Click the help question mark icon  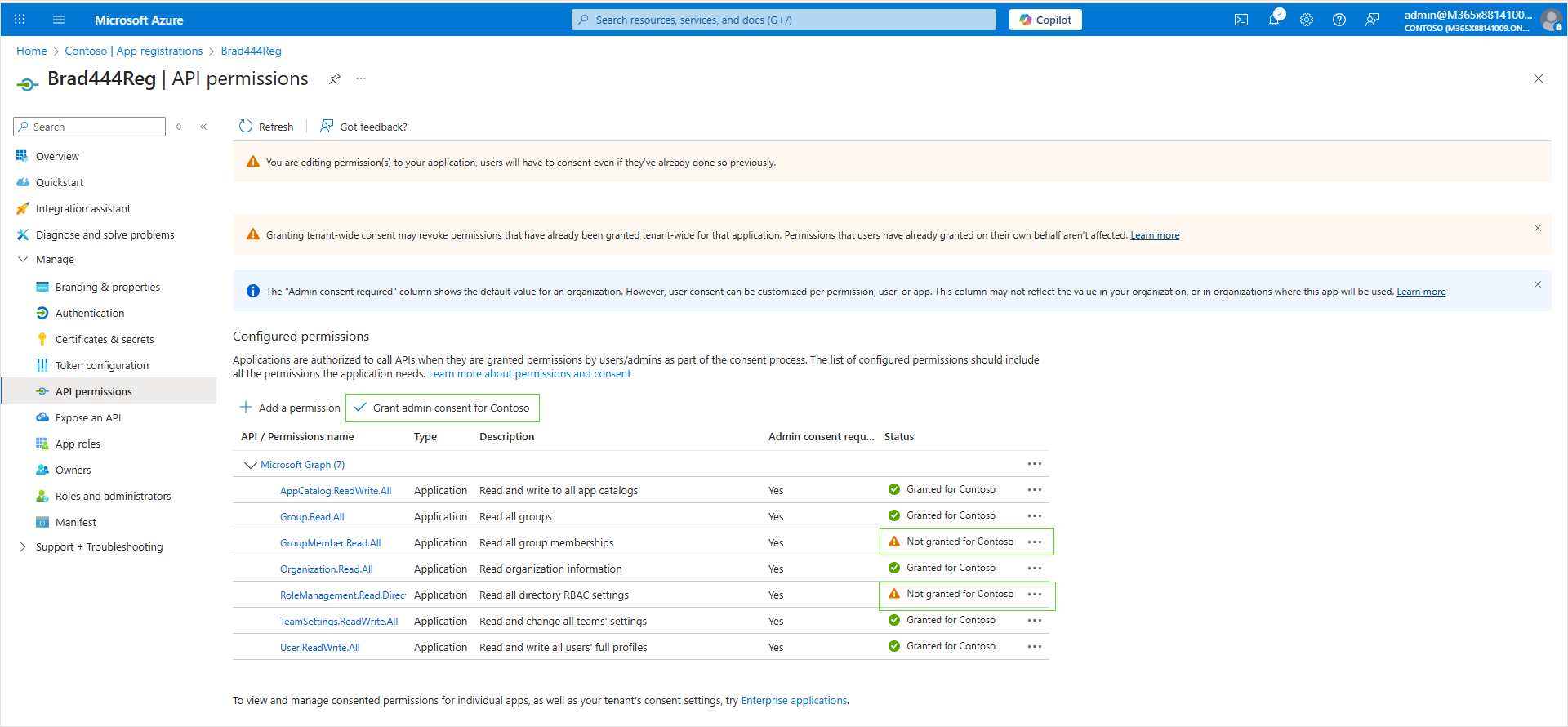click(1339, 20)
